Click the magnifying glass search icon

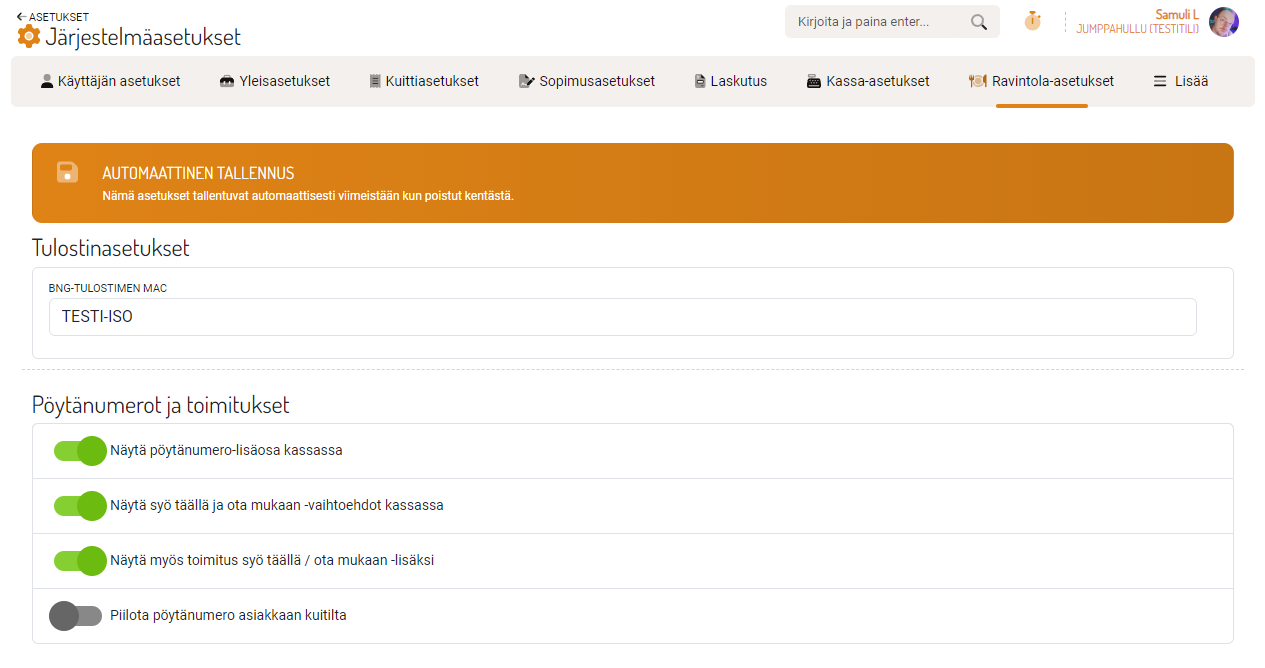click(979, 22)
